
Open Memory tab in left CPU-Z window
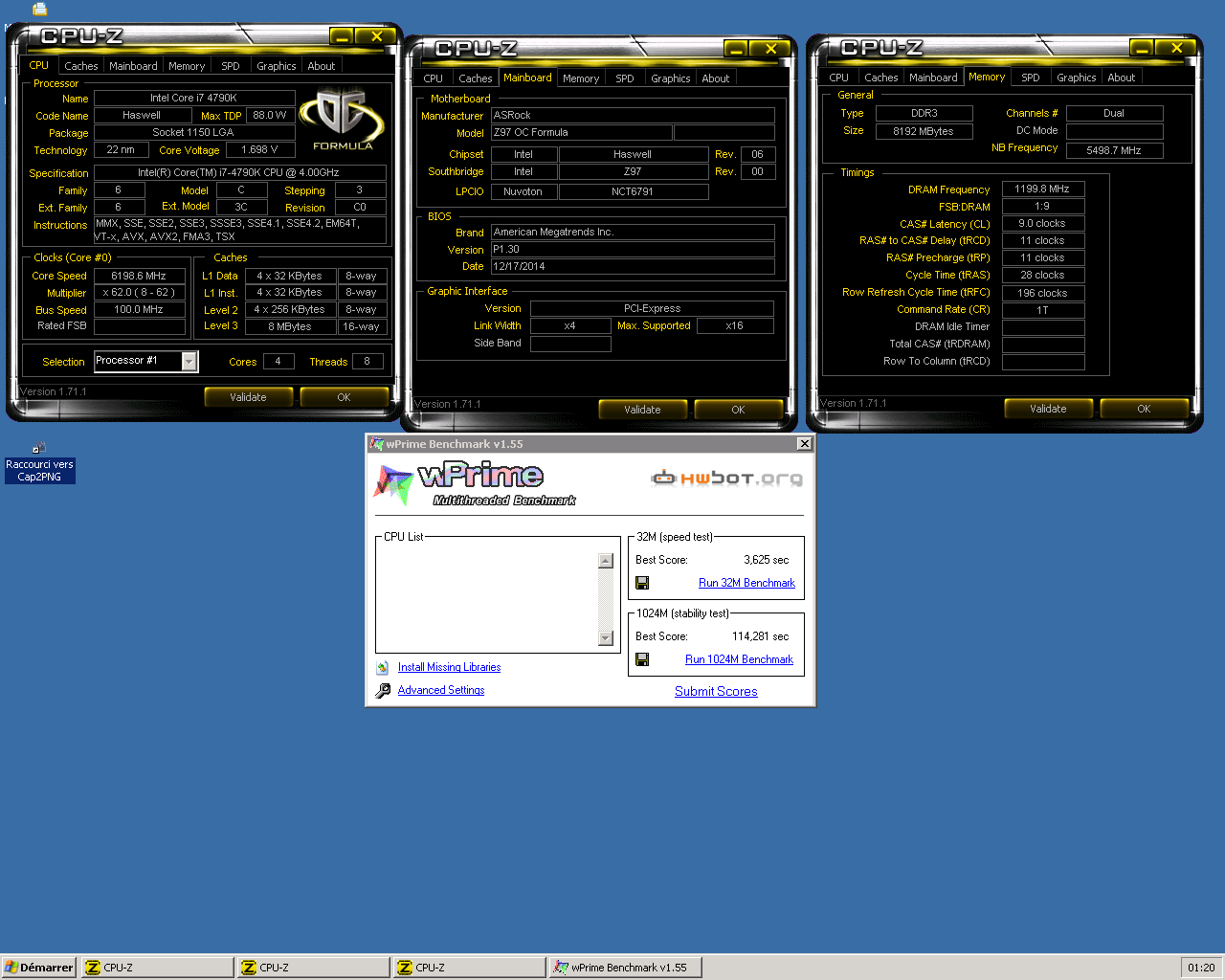pyautogui.click(x=187, y=66)
